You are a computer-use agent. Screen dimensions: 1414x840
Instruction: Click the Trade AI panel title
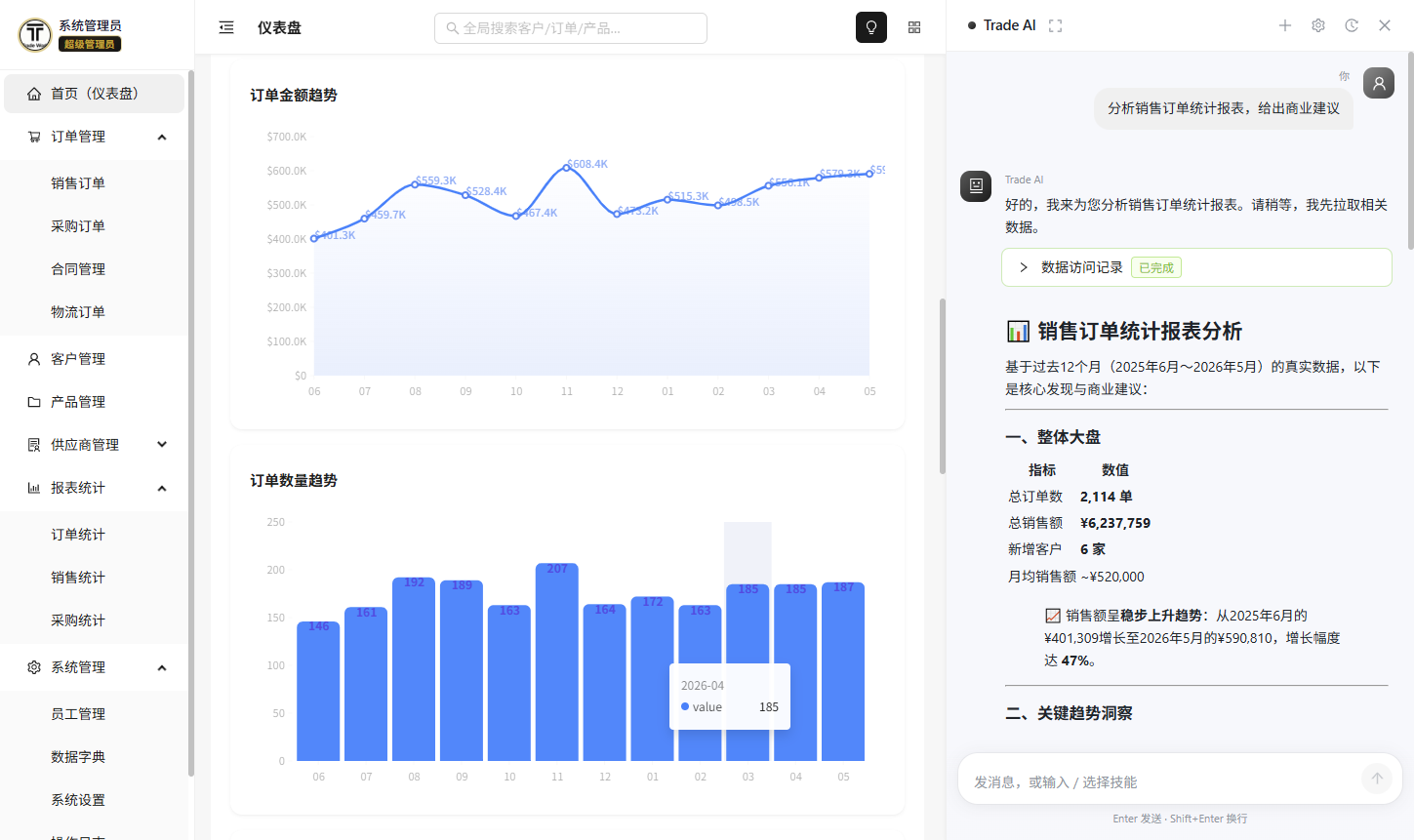(x=1009, y=25)
